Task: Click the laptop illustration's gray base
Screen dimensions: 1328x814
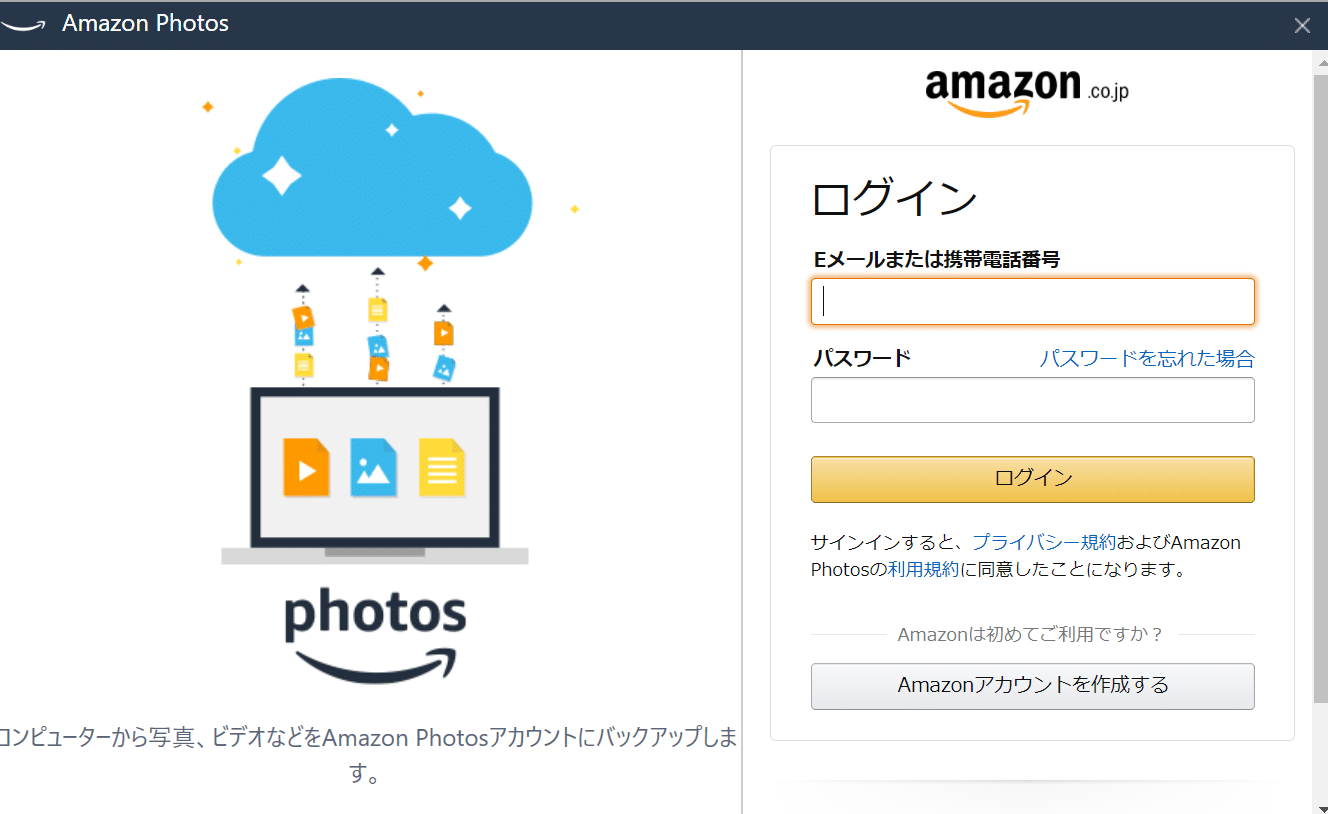Action: pyautogui.click(x=375, y=555)
